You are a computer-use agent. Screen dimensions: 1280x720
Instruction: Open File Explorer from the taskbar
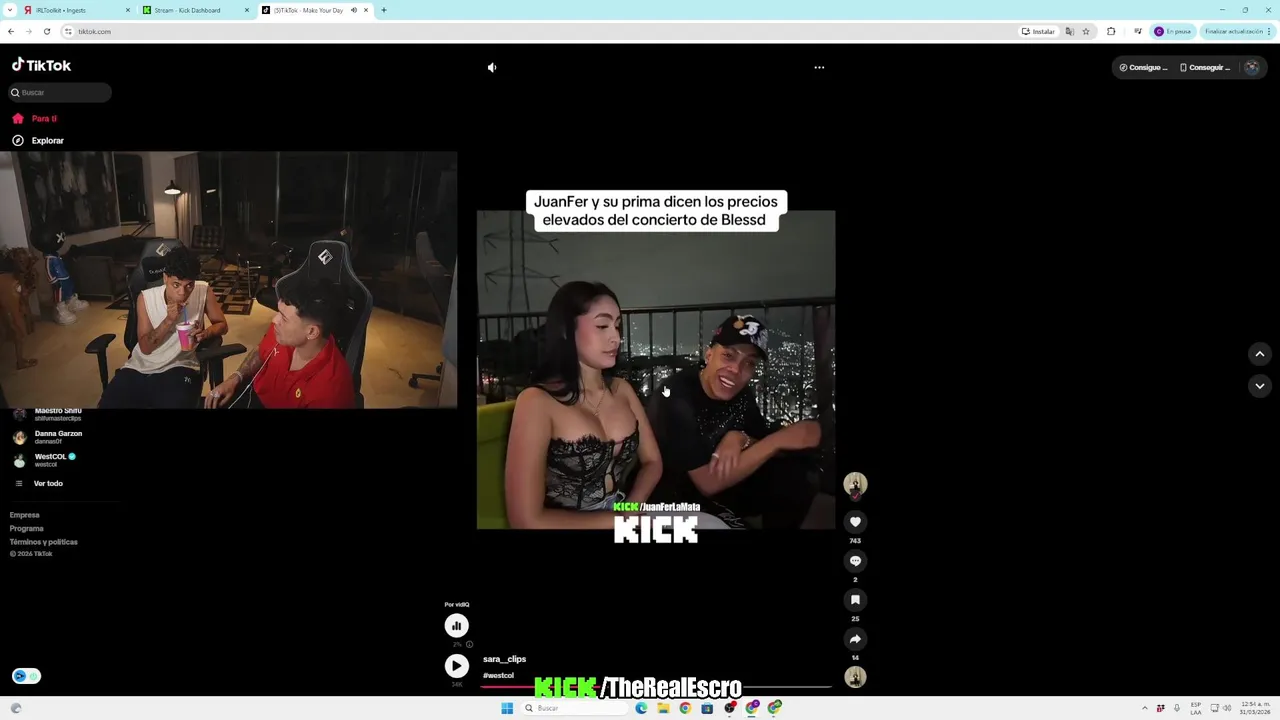663,708
